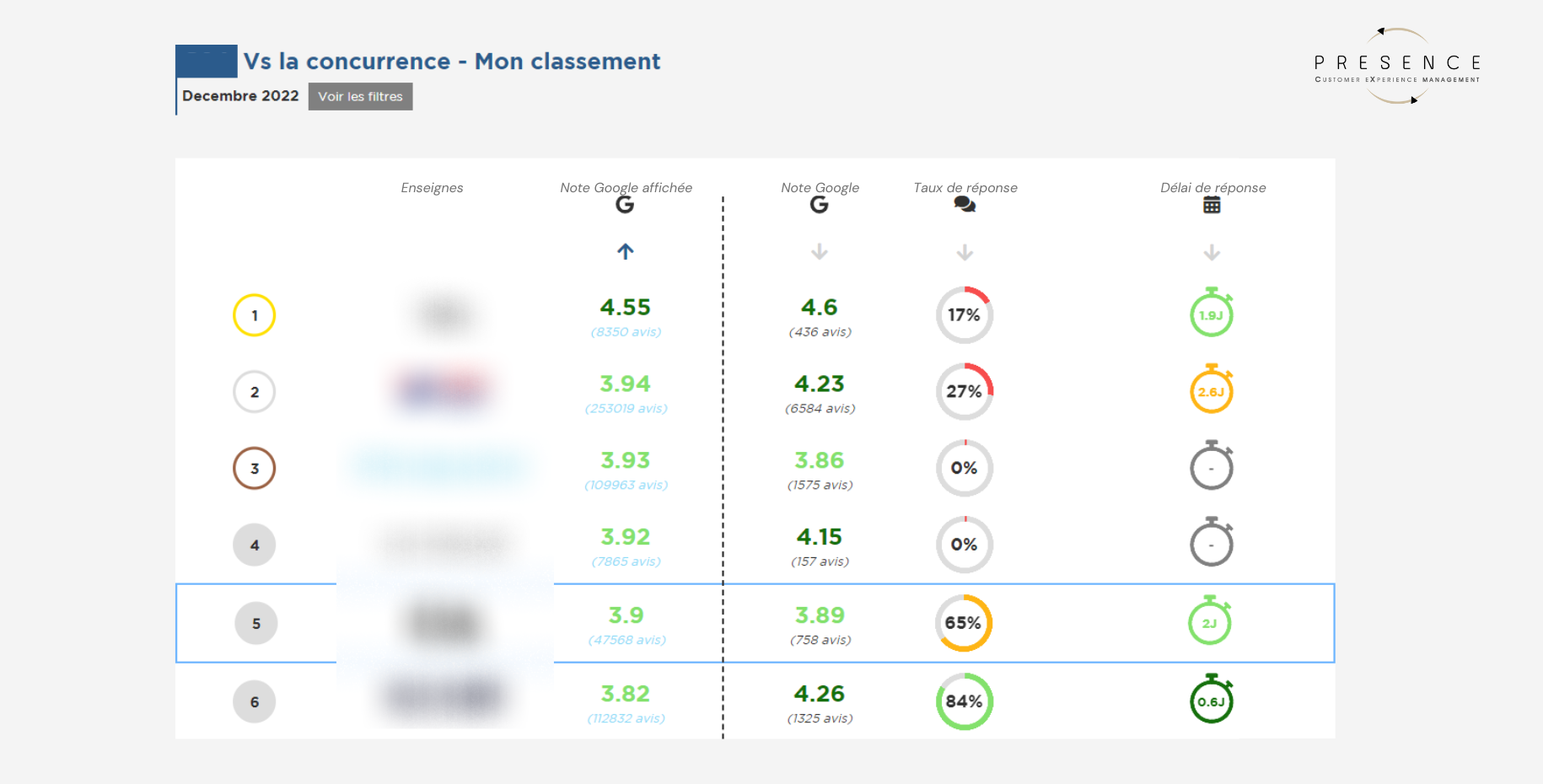This screenshot has width=1543, height=784.
Task: Click the 0.6J dark green stopwatch icon
Action: coord(1212,699)
